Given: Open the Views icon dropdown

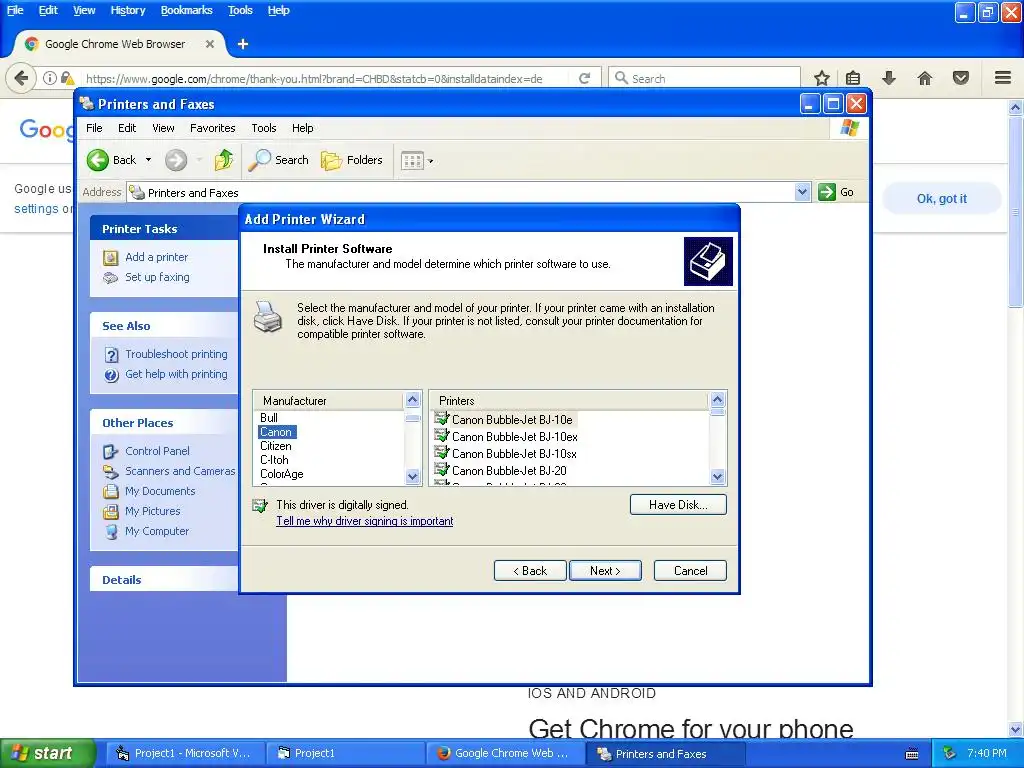Looking at the screenshot, I should click(417, 160).
